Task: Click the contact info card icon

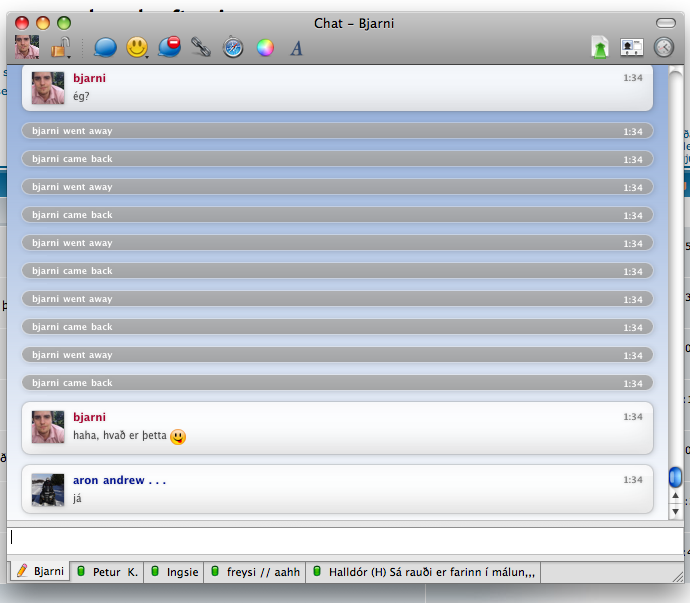Action: (x=632, y=47)
